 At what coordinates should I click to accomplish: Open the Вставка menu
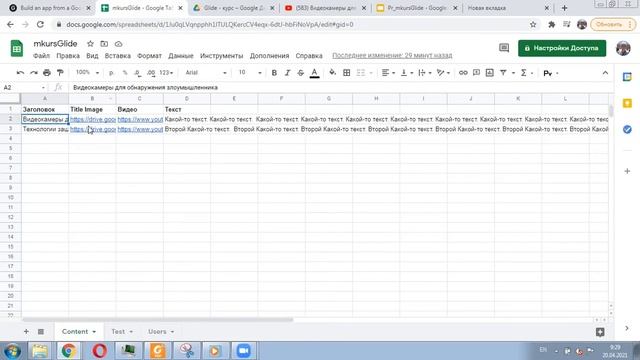(118, 56)
